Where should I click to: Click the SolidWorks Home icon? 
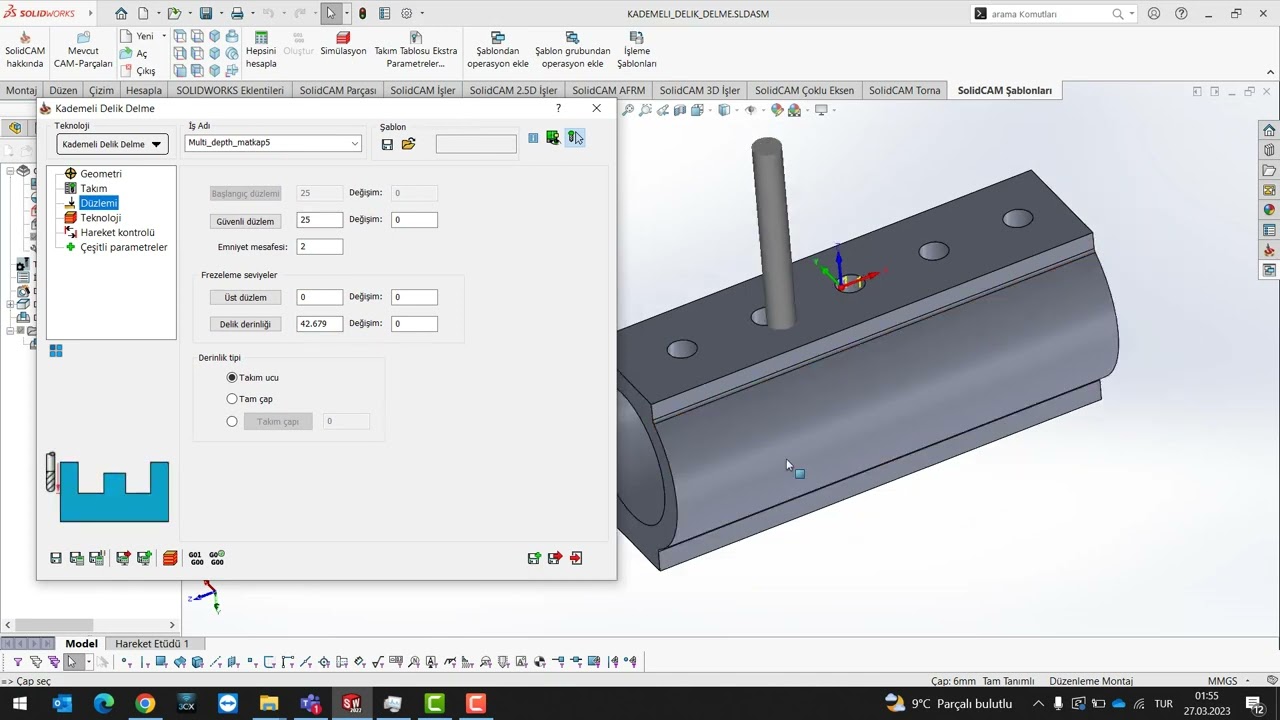(121, 14)
